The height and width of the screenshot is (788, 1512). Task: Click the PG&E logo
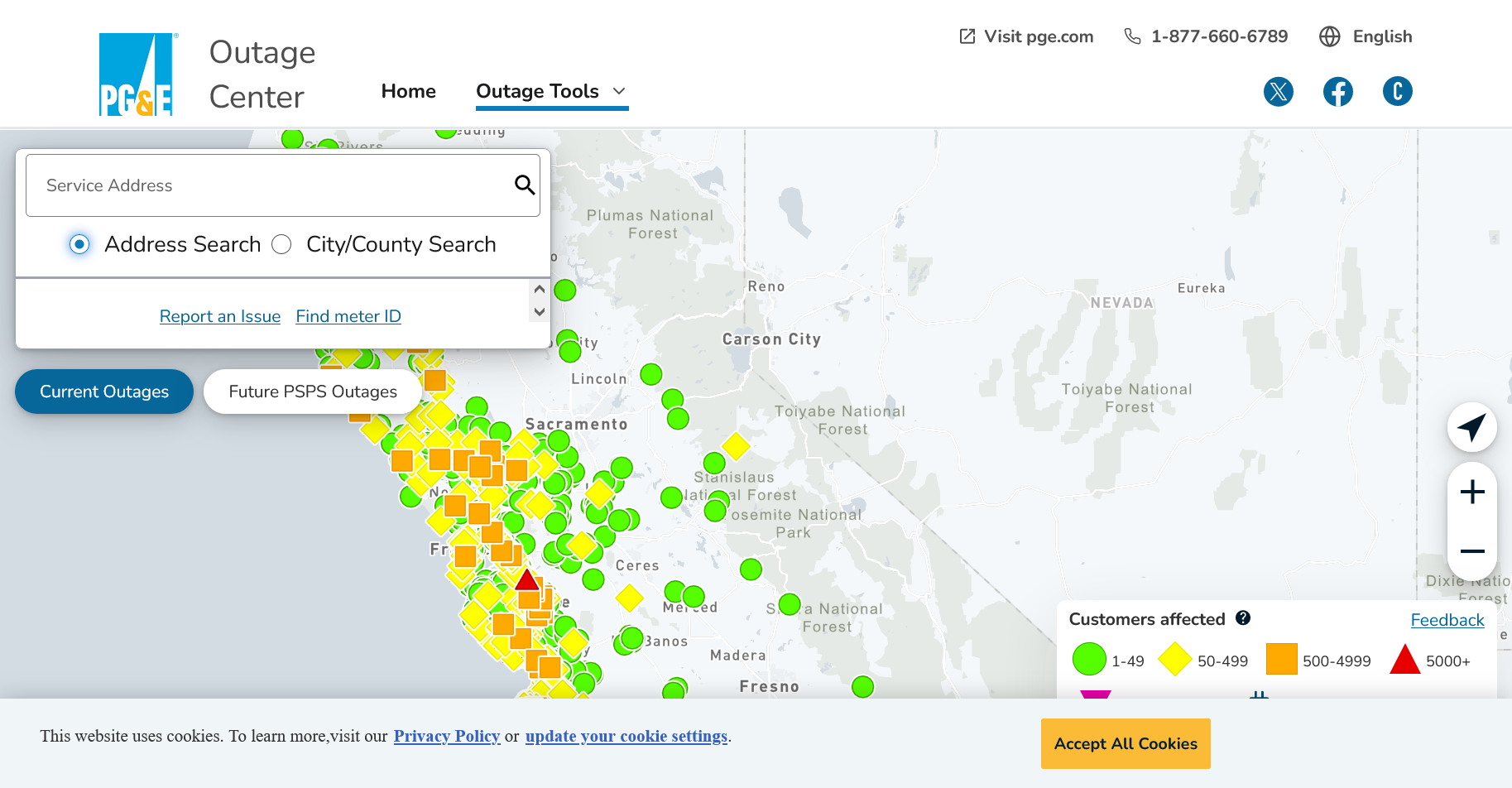point(136,74)
